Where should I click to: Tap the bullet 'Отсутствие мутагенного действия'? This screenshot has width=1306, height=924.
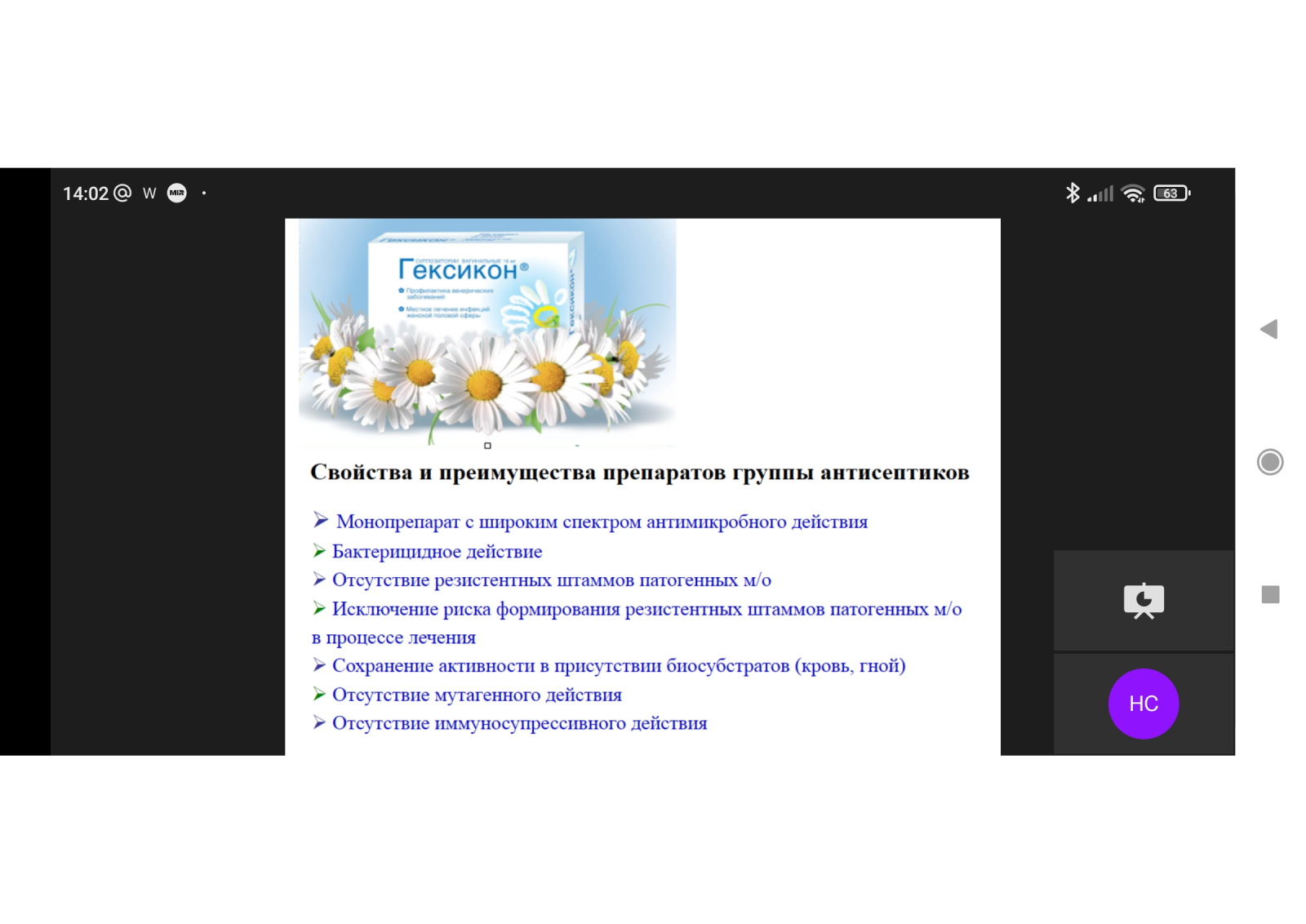pyautogui.click(x=477, y=695)
